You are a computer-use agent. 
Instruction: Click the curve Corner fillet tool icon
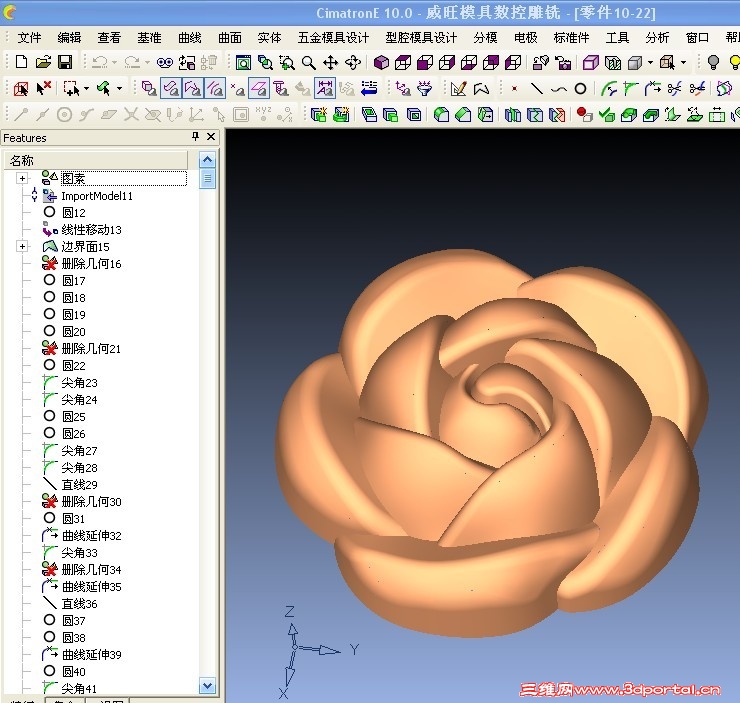pos(631,88)
